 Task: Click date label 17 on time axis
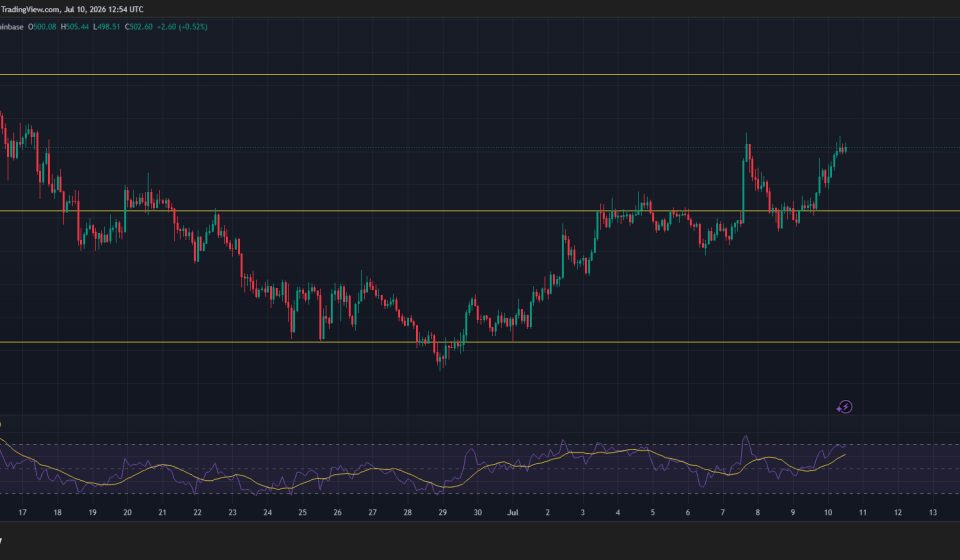tap(23, 513)
